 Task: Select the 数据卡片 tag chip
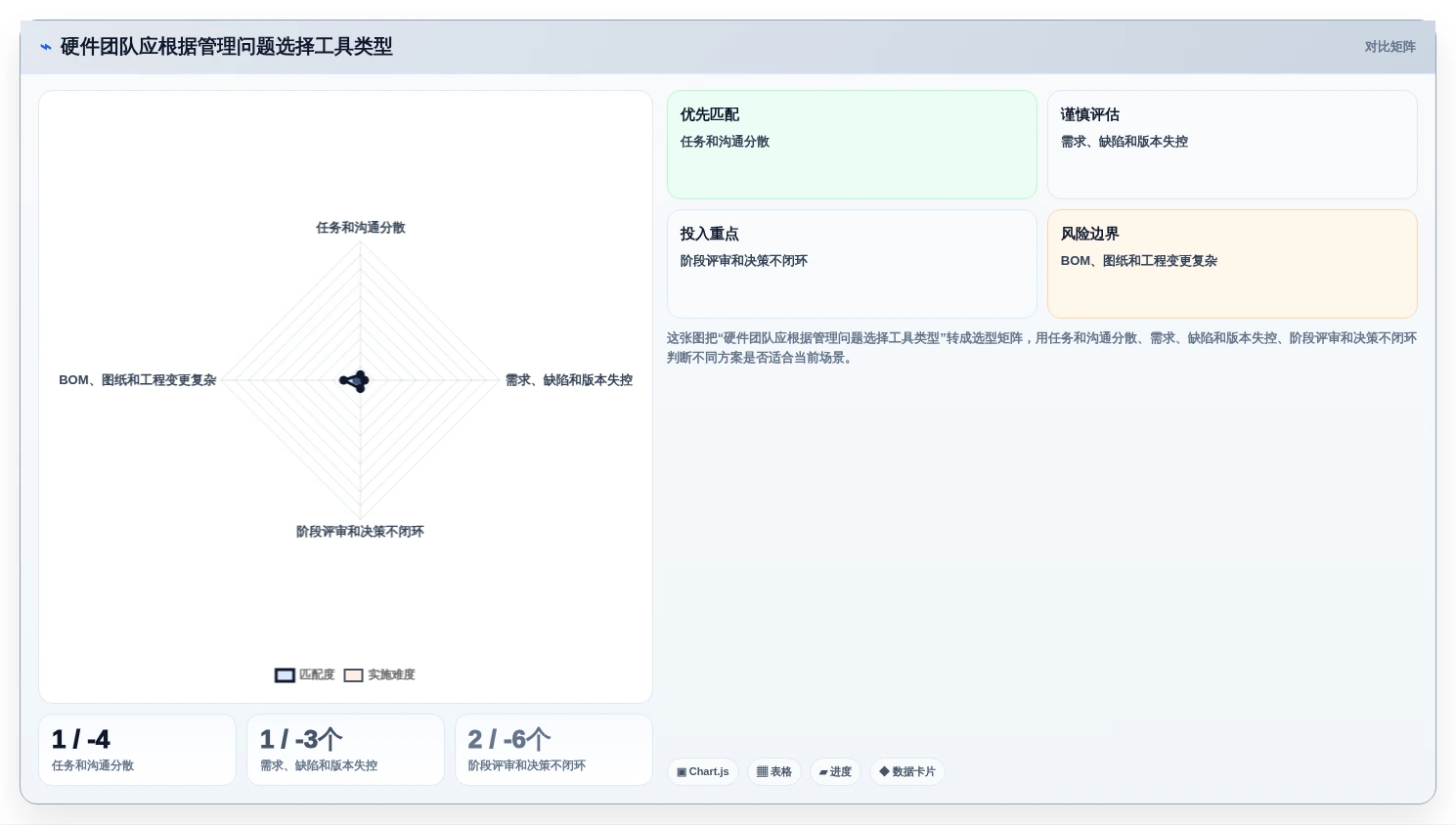pos(907,771)
